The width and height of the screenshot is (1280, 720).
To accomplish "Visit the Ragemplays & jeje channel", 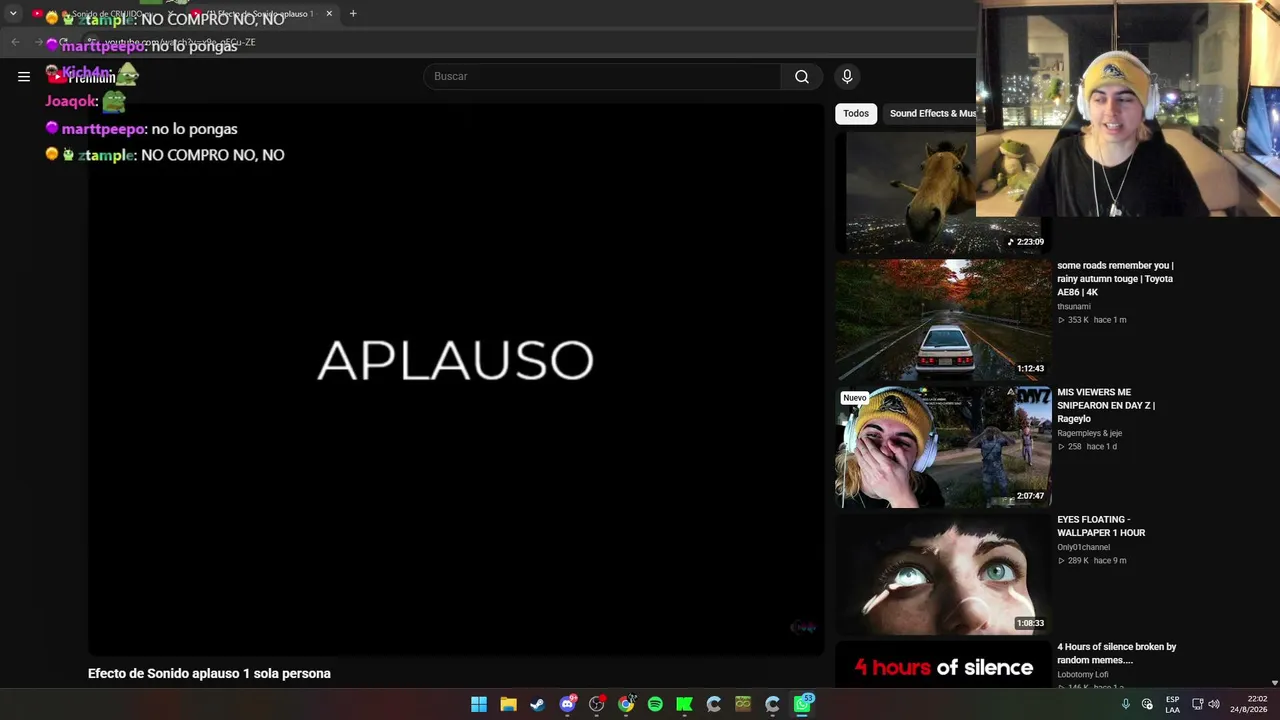I will click(x=1089, y=434).
